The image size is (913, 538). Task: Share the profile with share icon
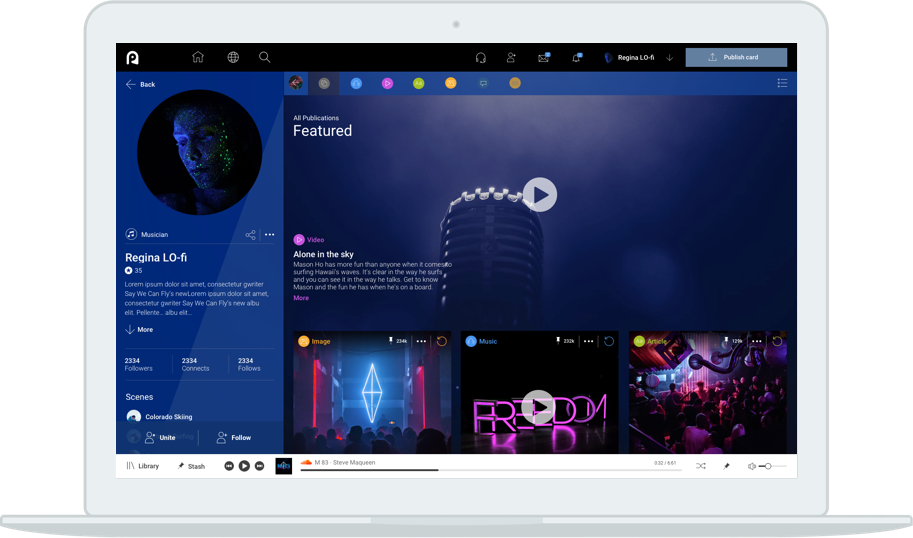250,235
